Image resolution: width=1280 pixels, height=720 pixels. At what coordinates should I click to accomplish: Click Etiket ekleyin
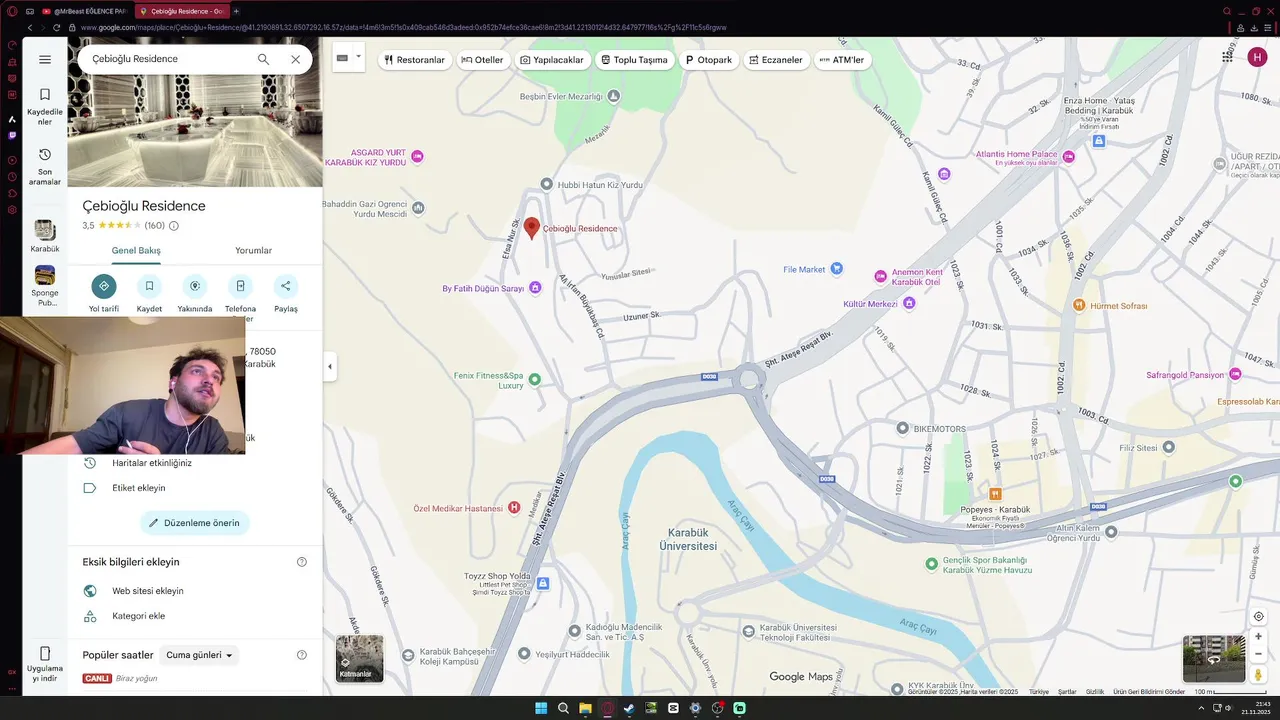[x=138, y=488]
